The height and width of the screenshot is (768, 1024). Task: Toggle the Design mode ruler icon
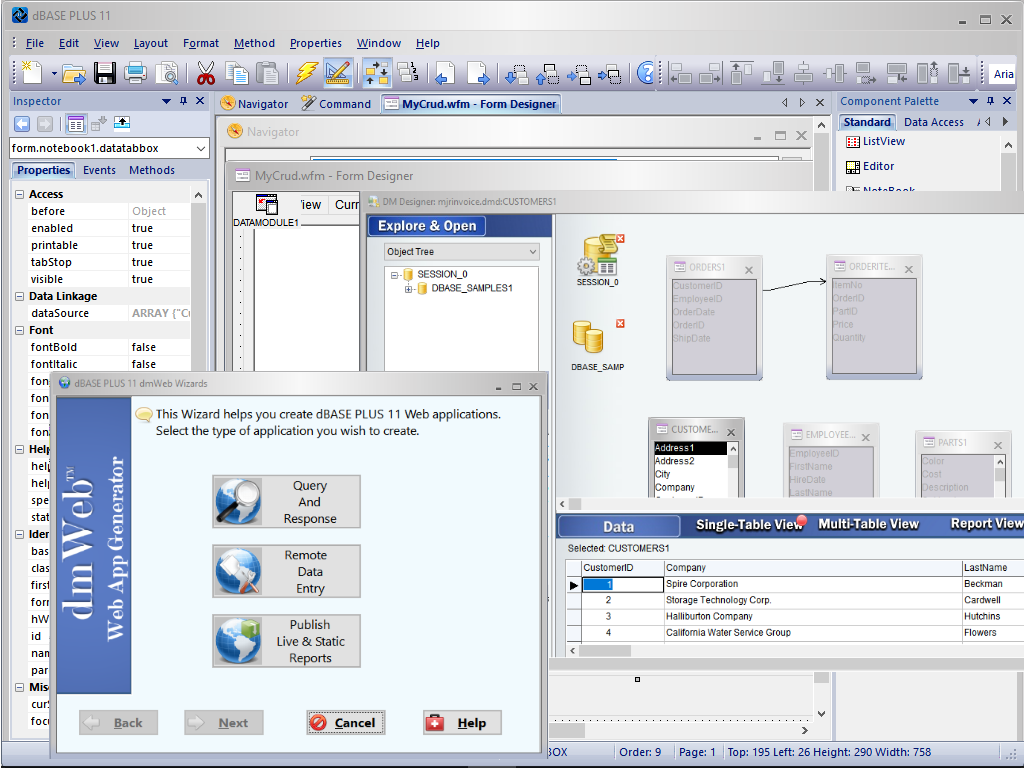(x=338, y=73)
